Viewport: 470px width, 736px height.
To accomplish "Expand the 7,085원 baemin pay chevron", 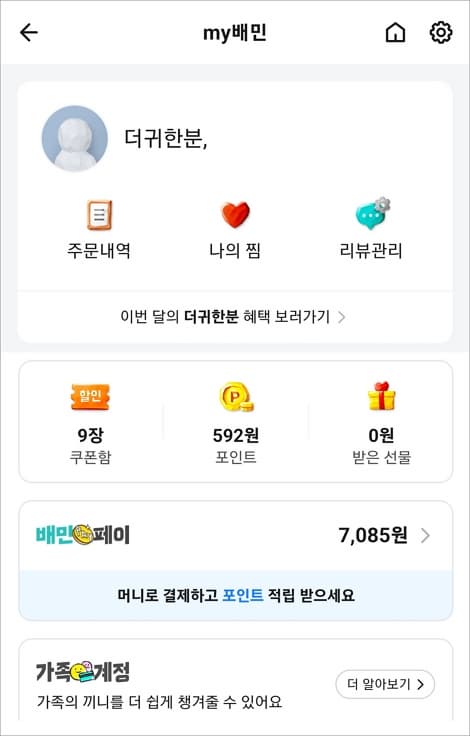I will pyautogui.click(x=425, y=536).
